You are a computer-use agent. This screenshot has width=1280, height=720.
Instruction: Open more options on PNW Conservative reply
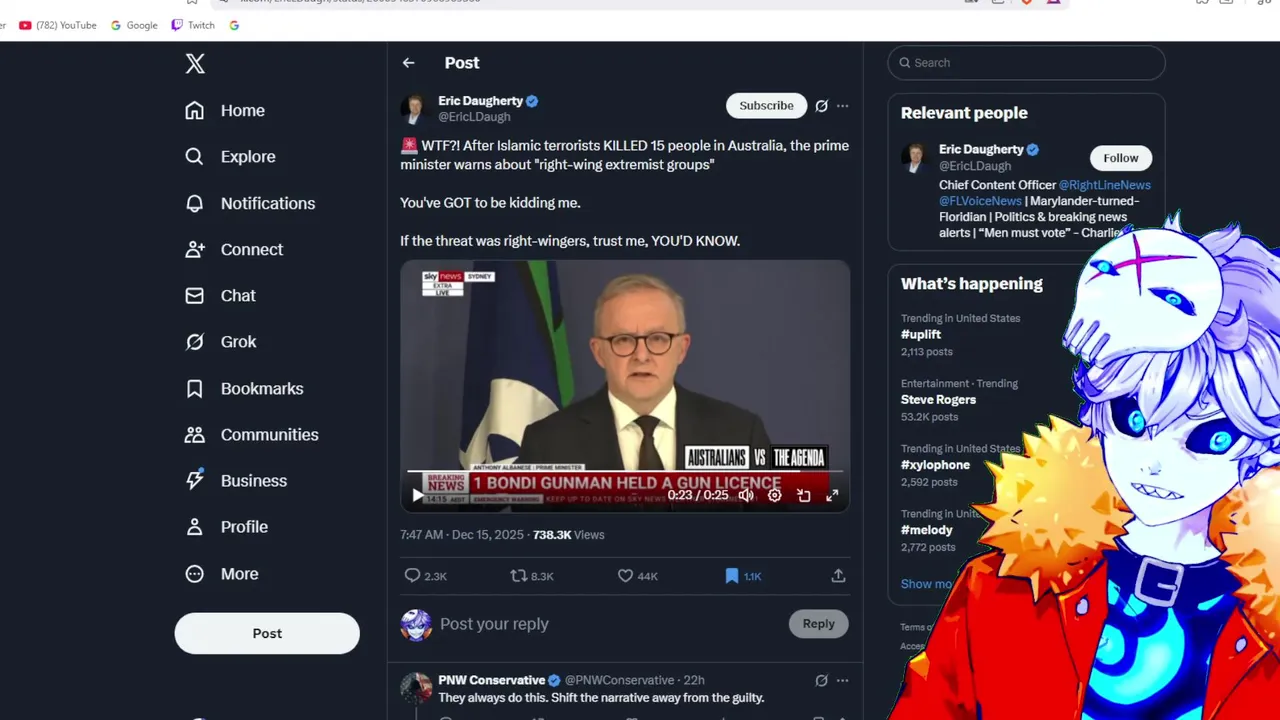(843, 680)
